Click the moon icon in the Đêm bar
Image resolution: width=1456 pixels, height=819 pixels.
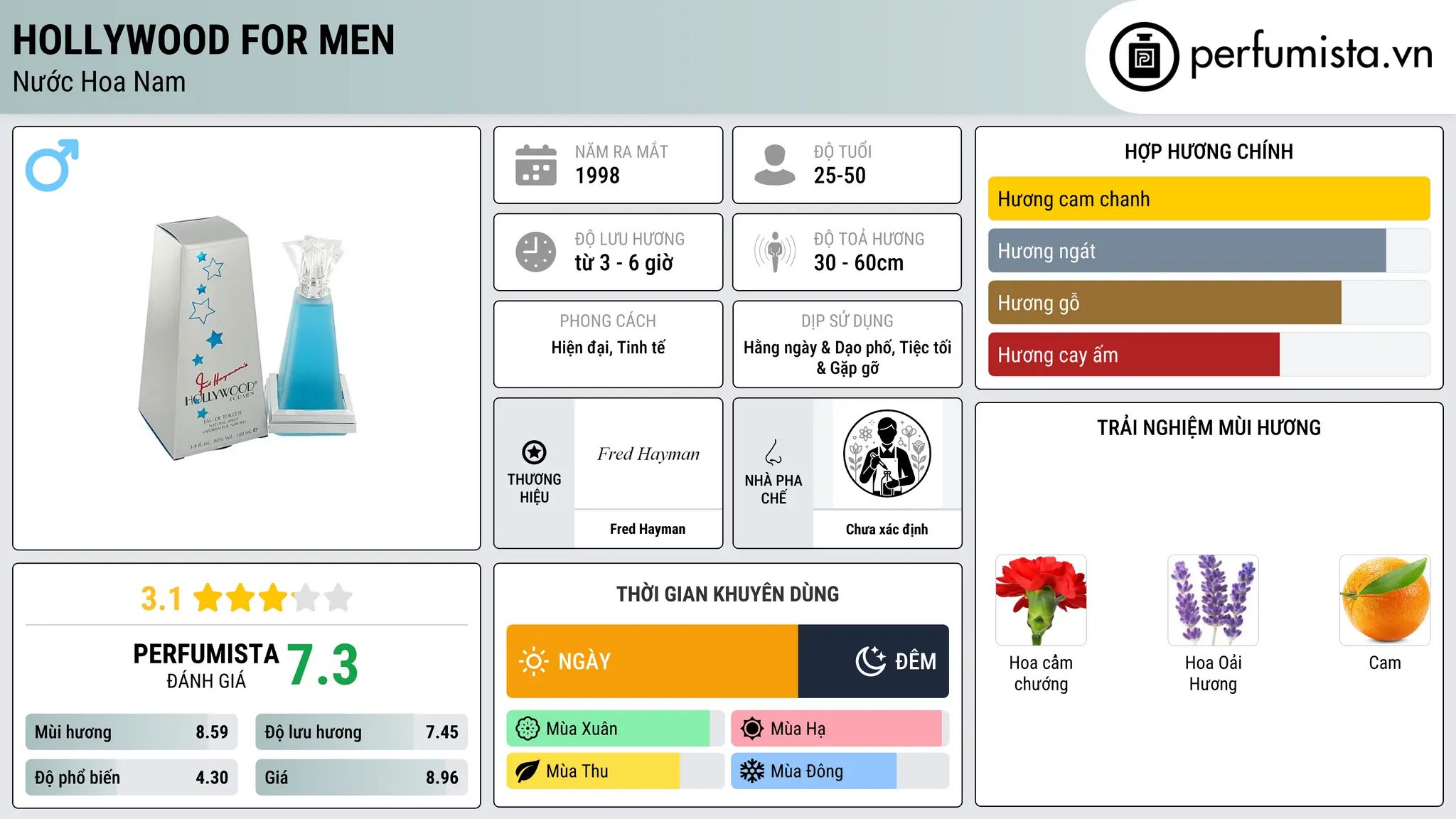coord(870,661)
